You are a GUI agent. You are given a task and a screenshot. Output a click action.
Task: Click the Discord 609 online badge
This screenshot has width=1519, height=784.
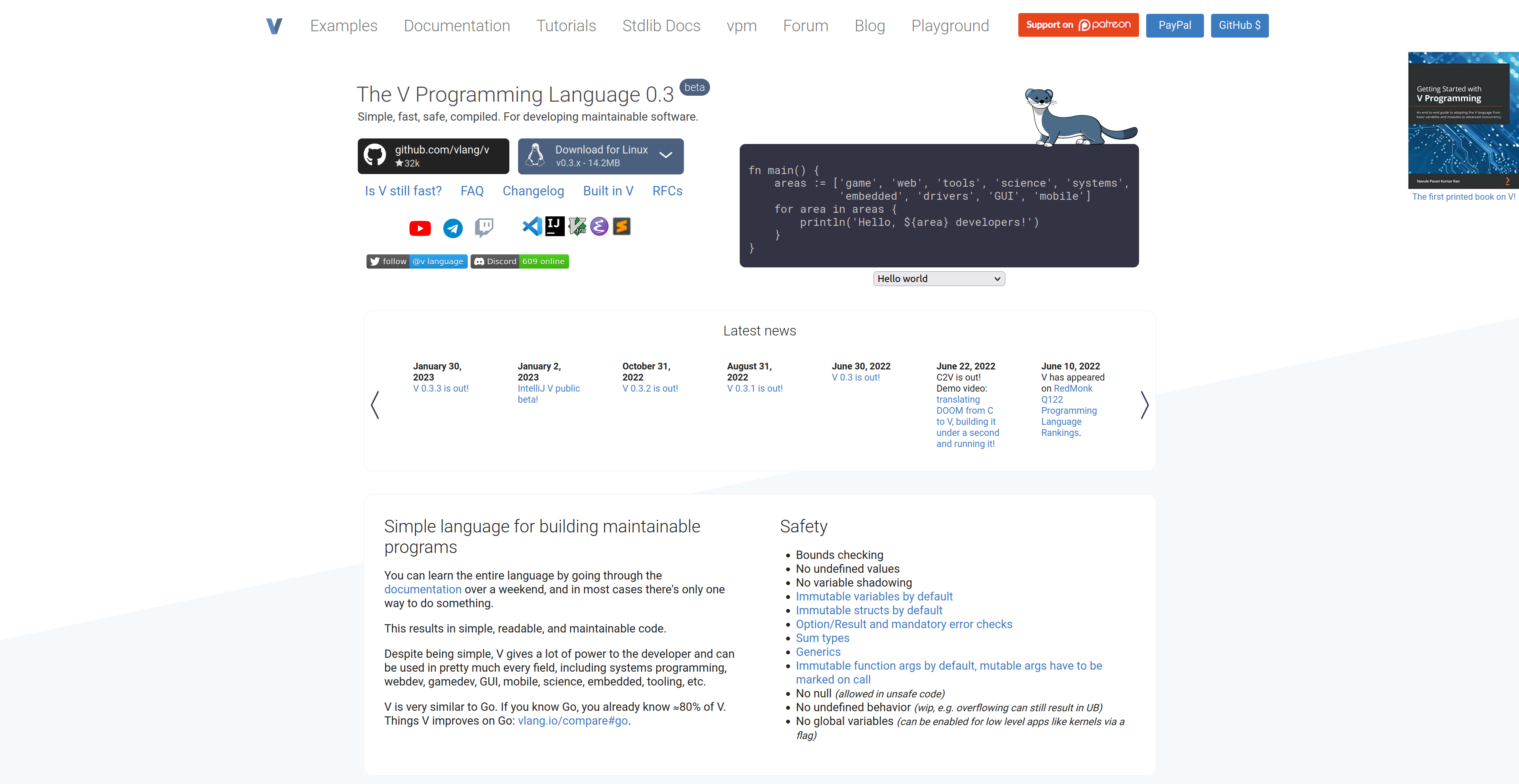tap(520, 261)
